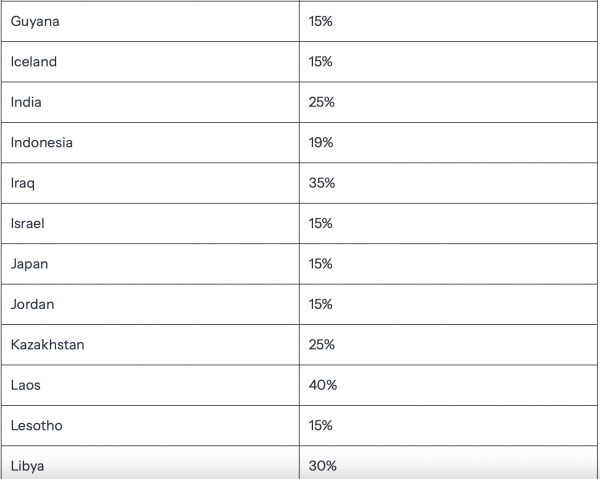The width and height of the screenshot is (600, 479).
Task: Select the Israel country name
Action: 28,223
